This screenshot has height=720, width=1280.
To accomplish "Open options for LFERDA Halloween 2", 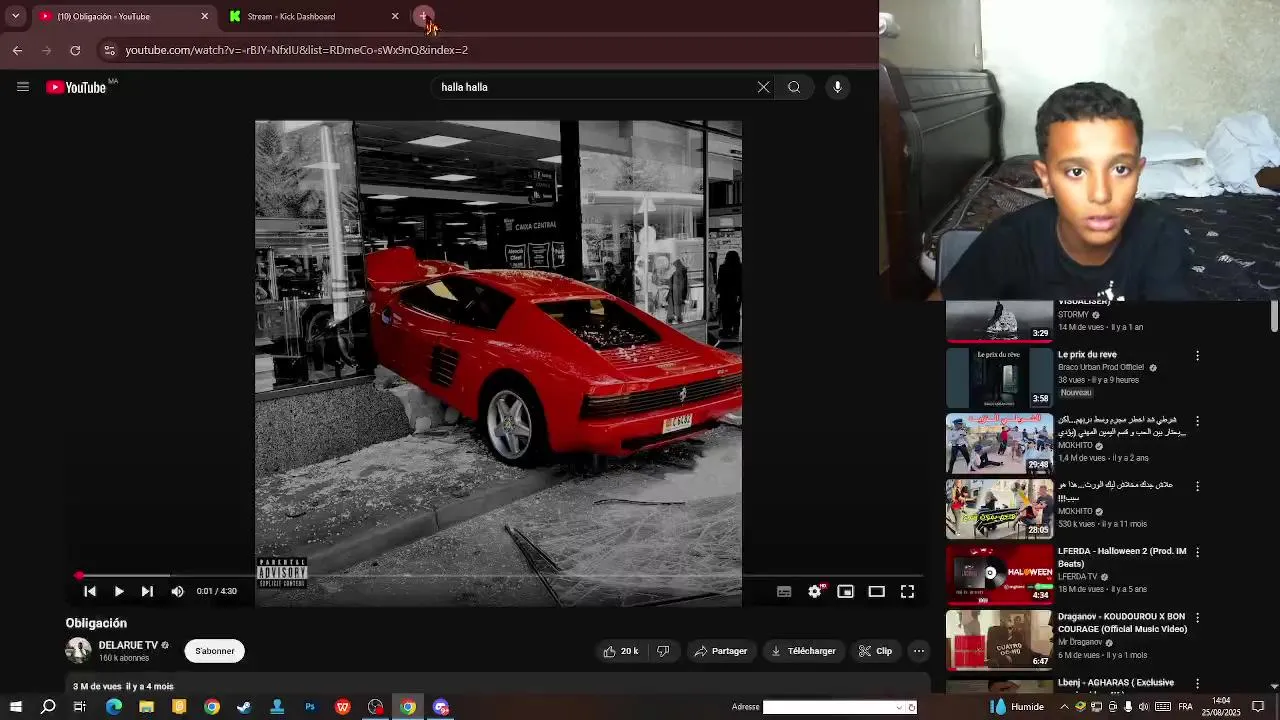I will coord(1197,552).
